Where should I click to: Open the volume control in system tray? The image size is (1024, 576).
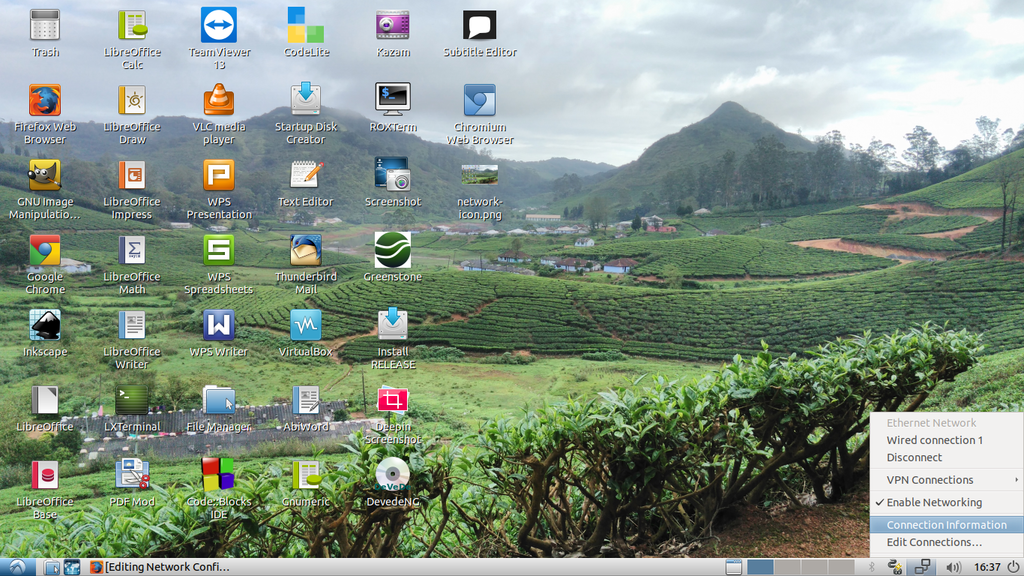[x=953, y=567]
